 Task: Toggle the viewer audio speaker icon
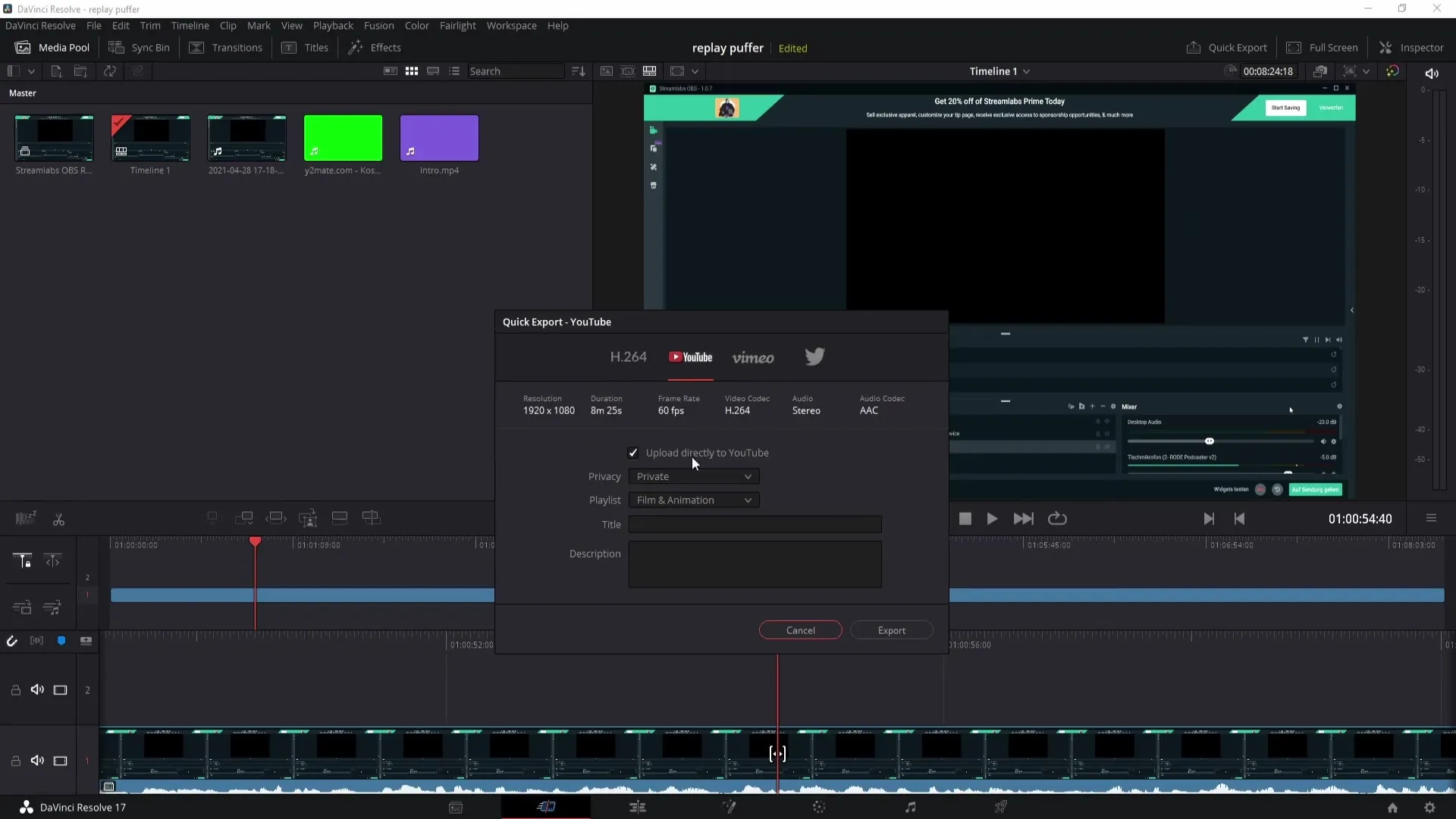click(x=1432, y=73)
